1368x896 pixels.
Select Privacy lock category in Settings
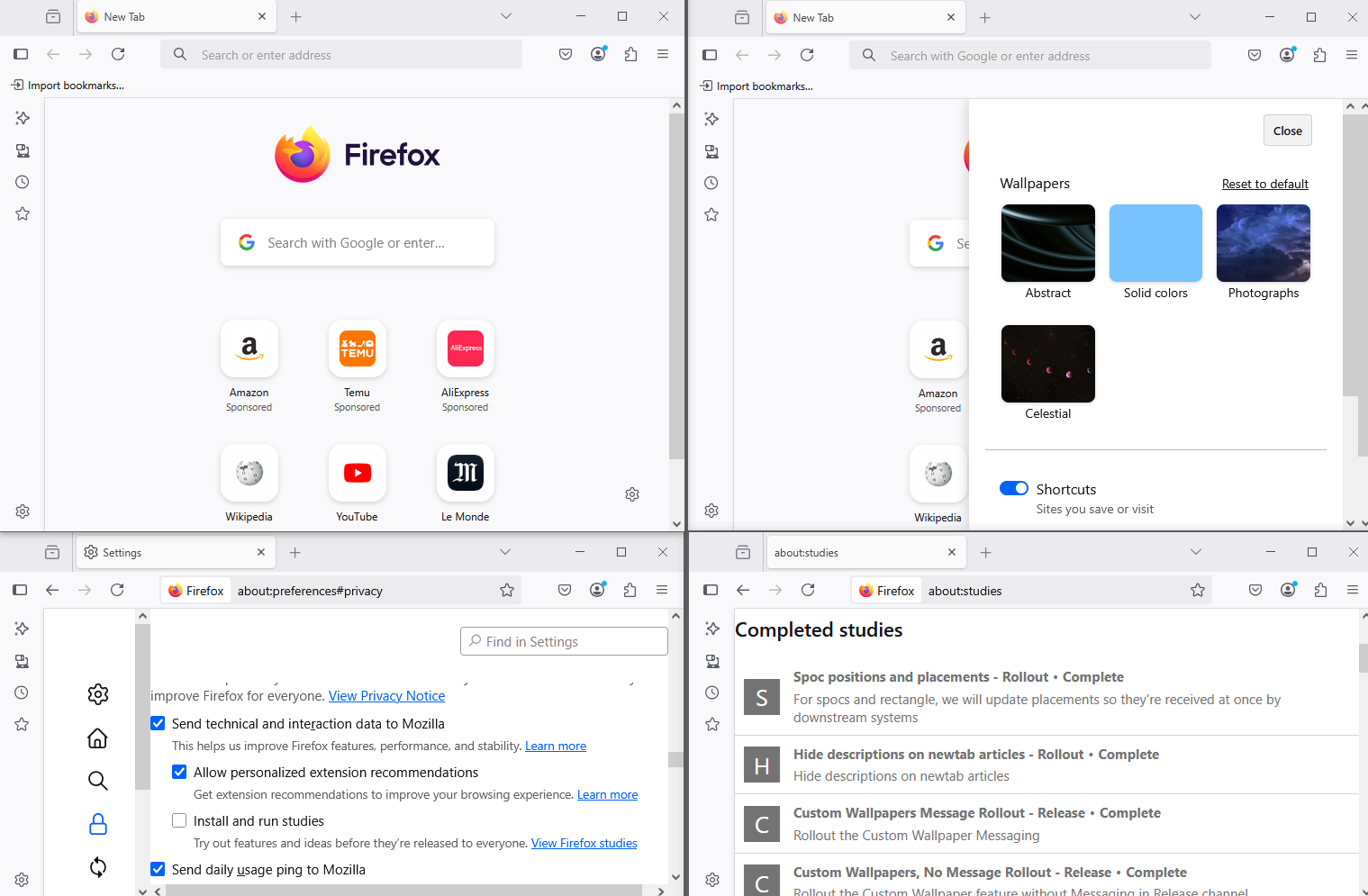tap(98, 824)
